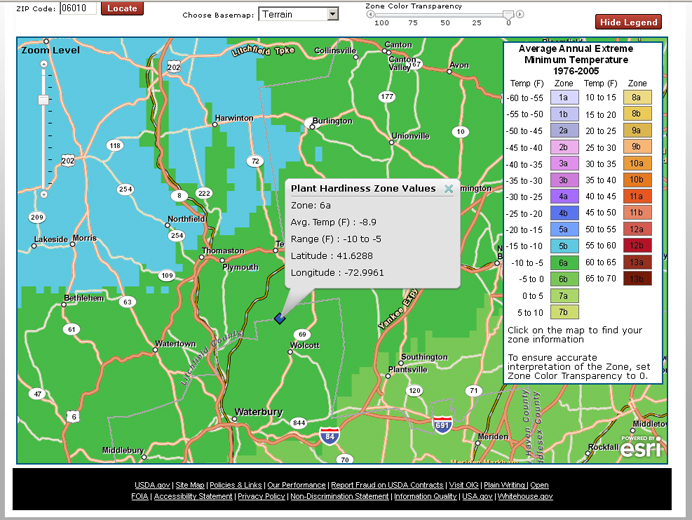692x520 pixels.
Task: Open the Whitehouse.gov footer link
Action: 524,496
